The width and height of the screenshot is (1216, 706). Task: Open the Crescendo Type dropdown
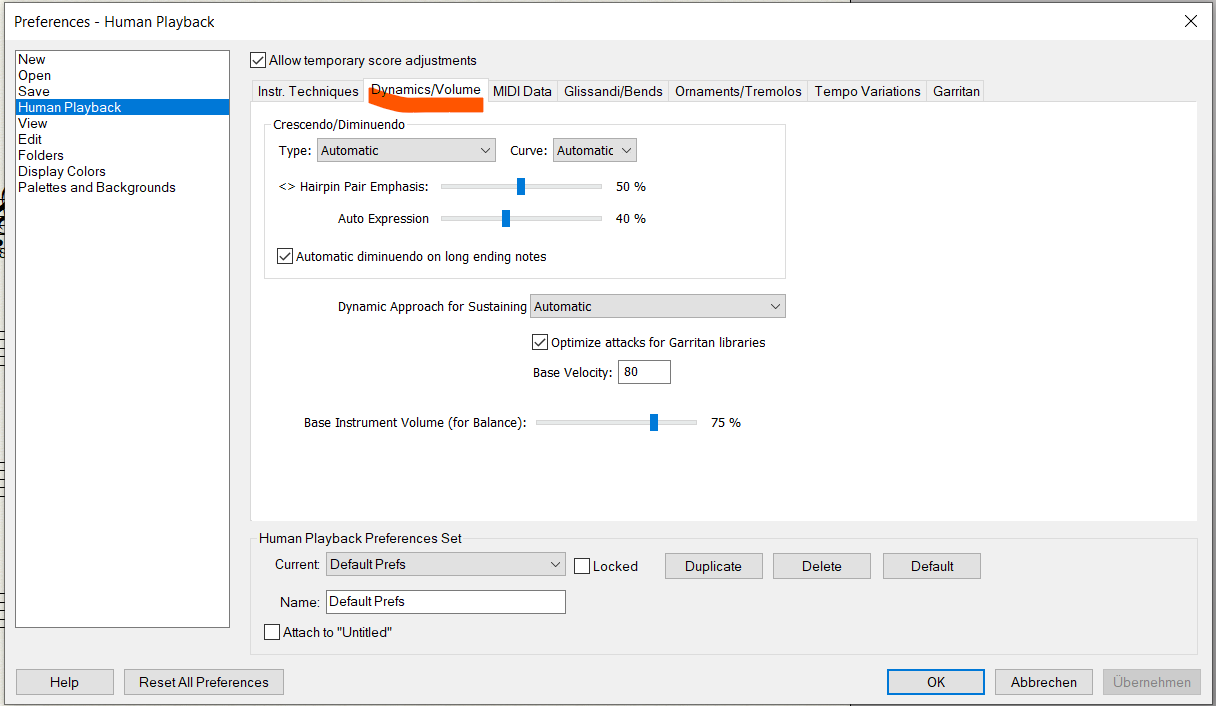coord(406,151)
